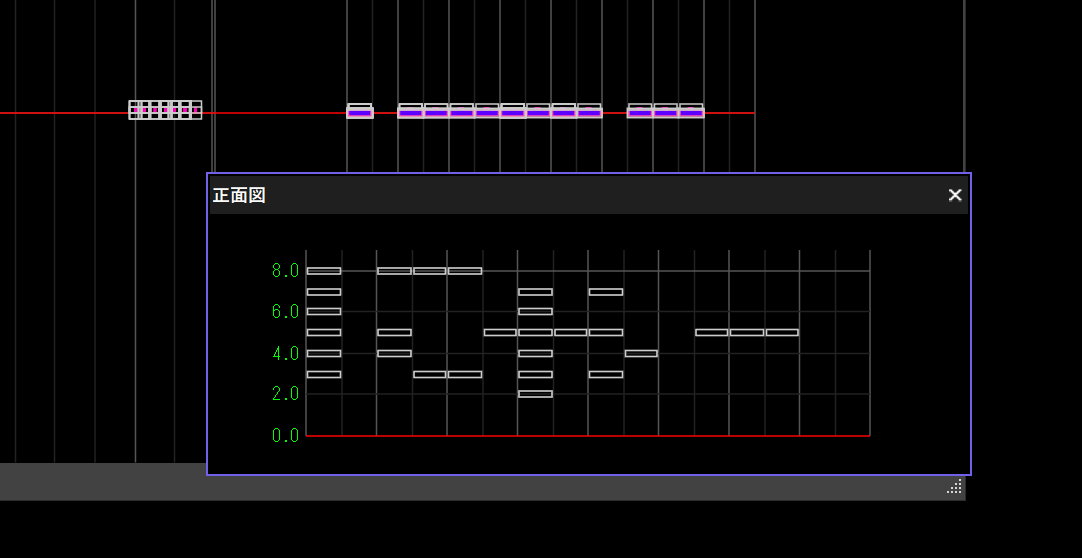Click the 4.0 axis label
The image size is (1082, 558).
click(285, 354)
